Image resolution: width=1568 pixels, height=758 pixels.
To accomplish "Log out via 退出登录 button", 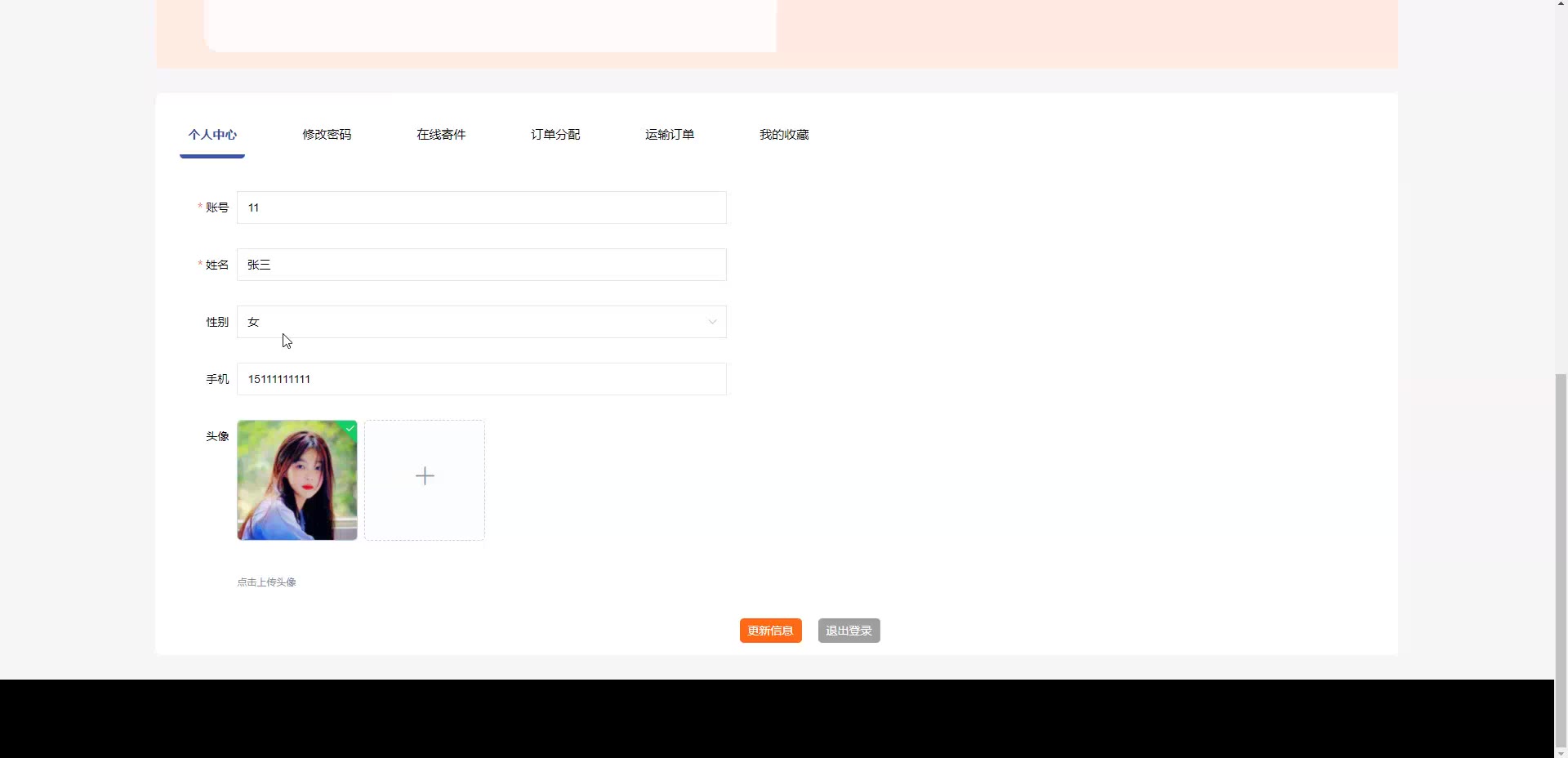I will coord(849,631).
